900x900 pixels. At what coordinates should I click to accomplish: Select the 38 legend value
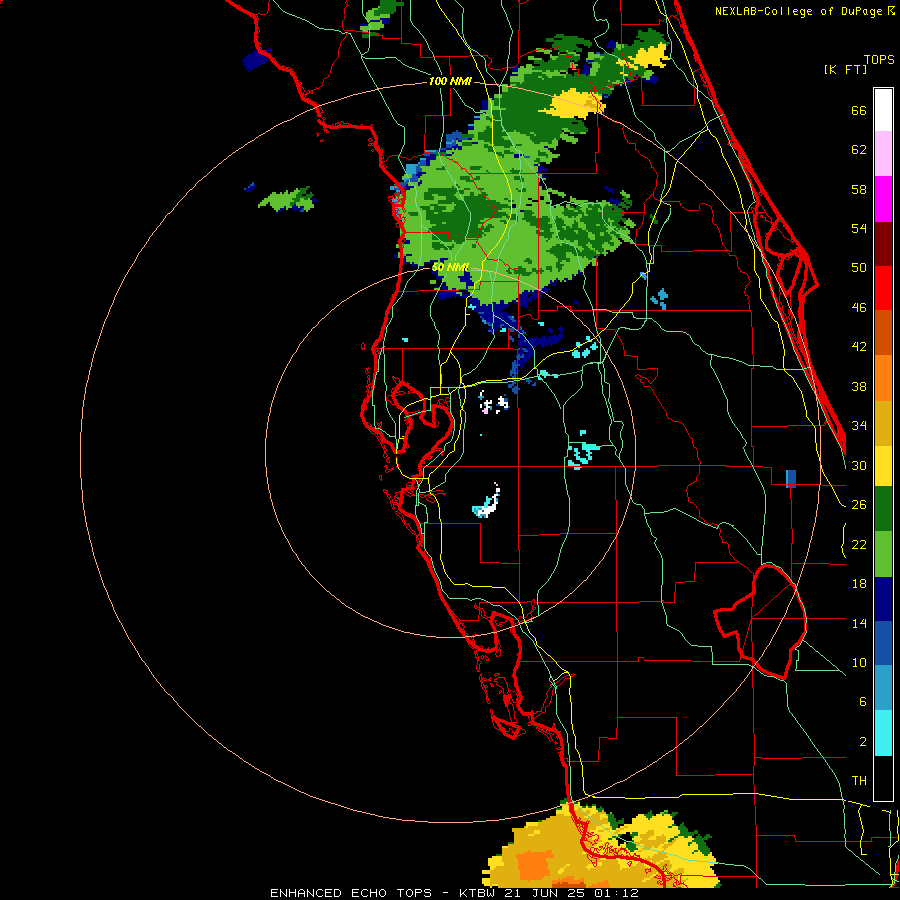pos(859,386)
